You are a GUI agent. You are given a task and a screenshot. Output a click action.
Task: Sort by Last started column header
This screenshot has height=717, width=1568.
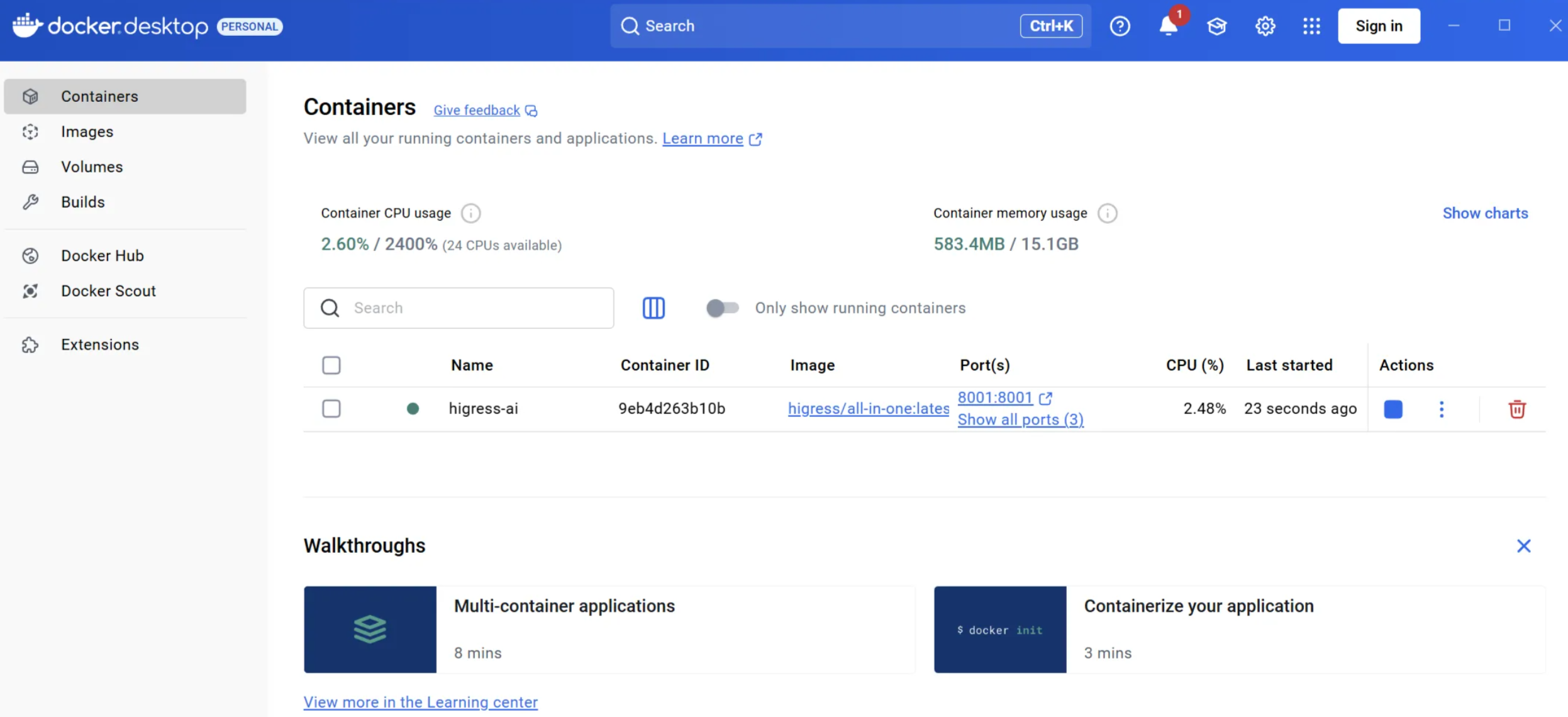(1289, 365)
